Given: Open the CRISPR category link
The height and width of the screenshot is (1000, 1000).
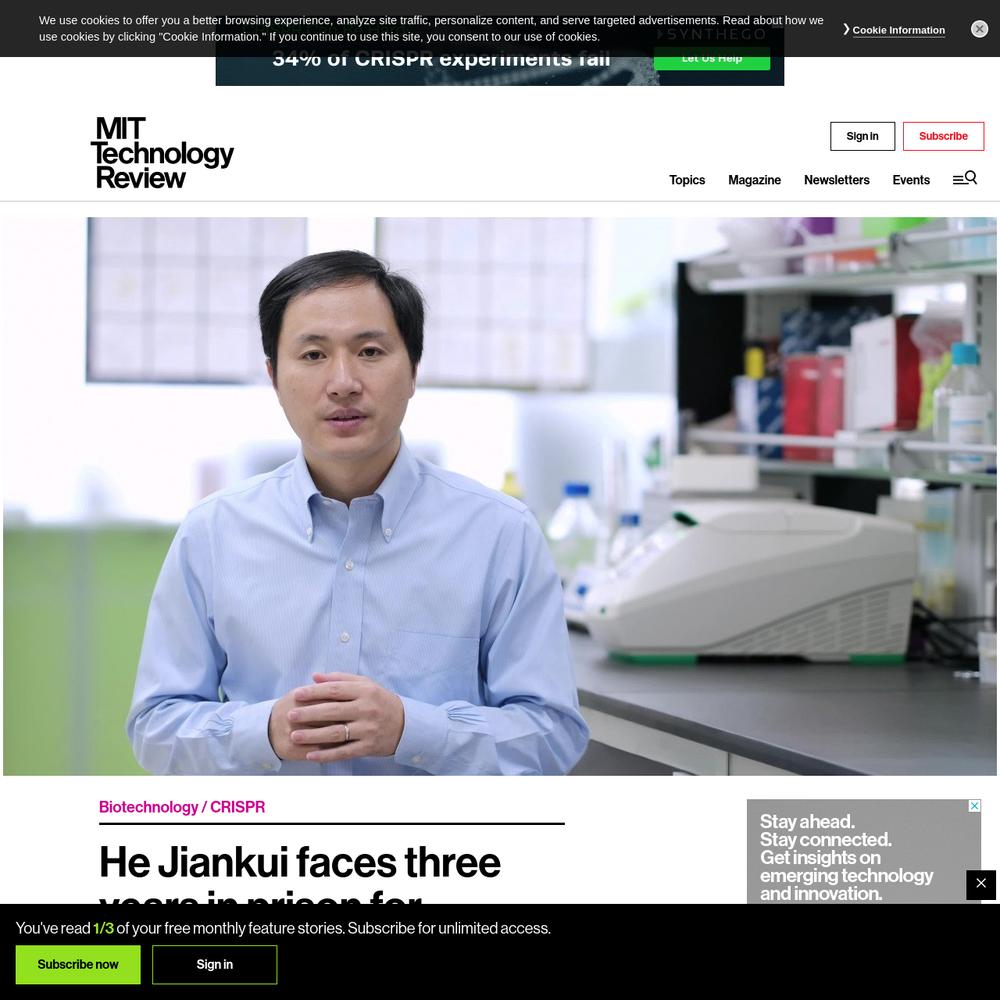Looking at the screenshot, I should pos(237,807).
